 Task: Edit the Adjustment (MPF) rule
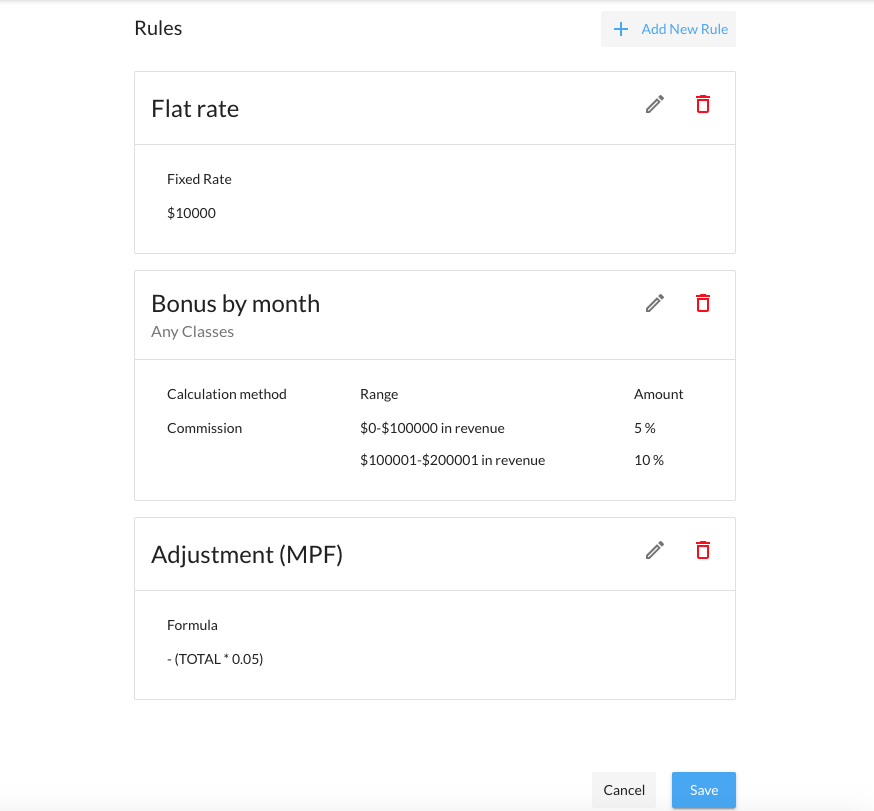tap(655, 550)
